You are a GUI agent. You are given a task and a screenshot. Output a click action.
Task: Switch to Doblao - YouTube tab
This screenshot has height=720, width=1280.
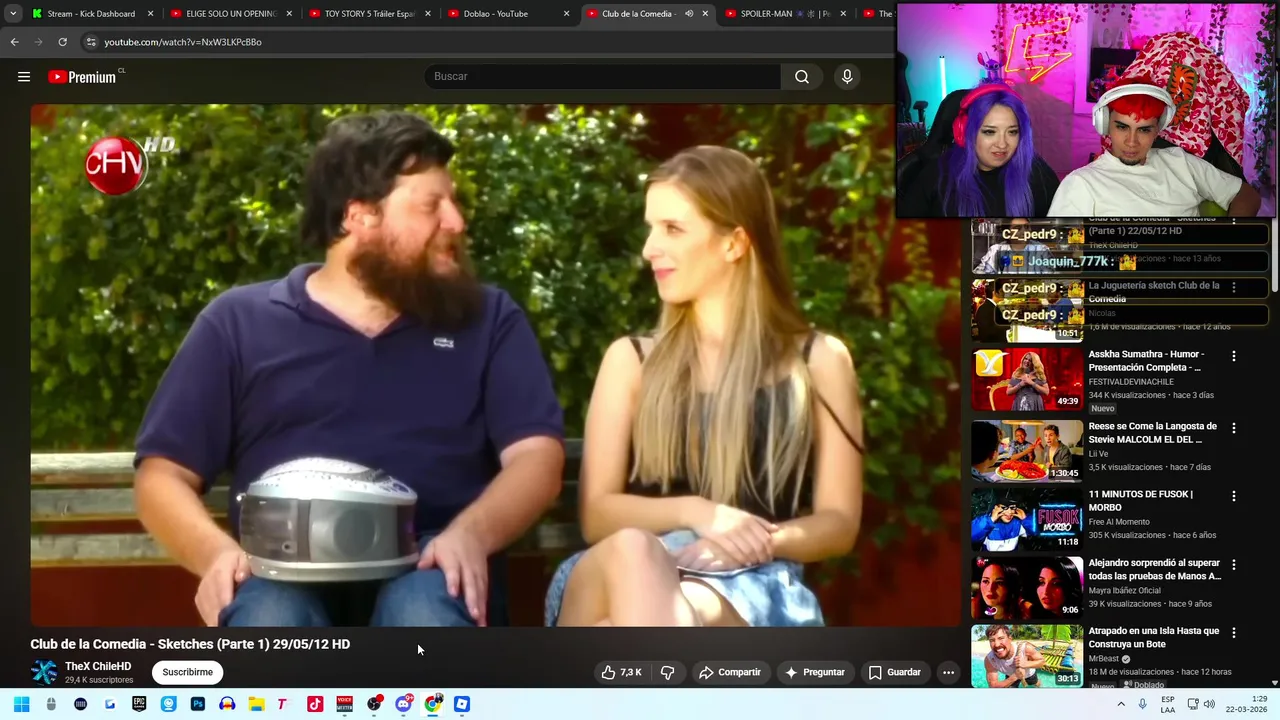(509, 14)
